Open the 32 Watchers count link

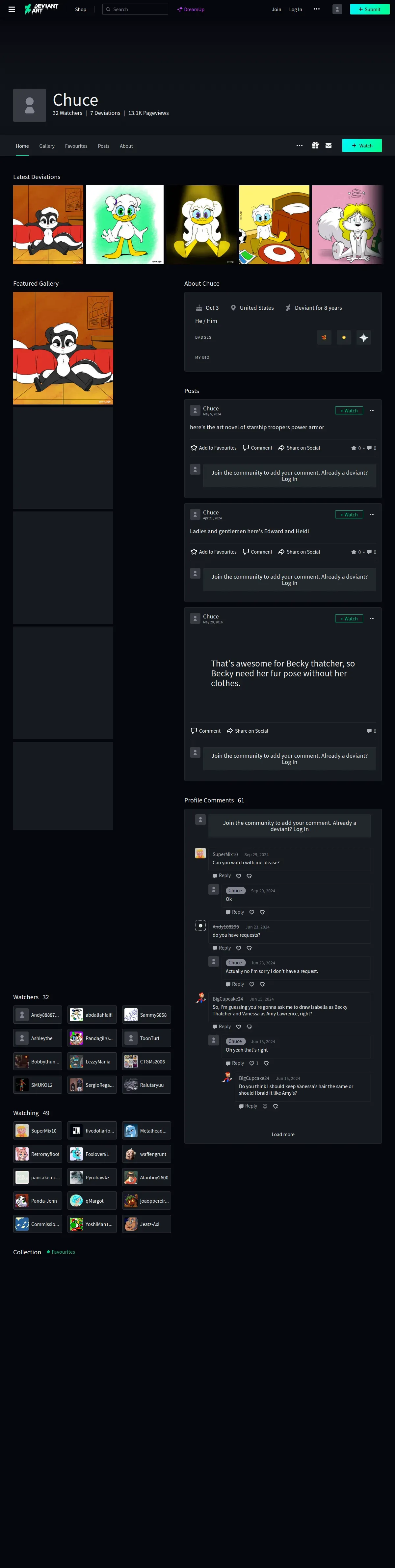[x=67, y=113]
